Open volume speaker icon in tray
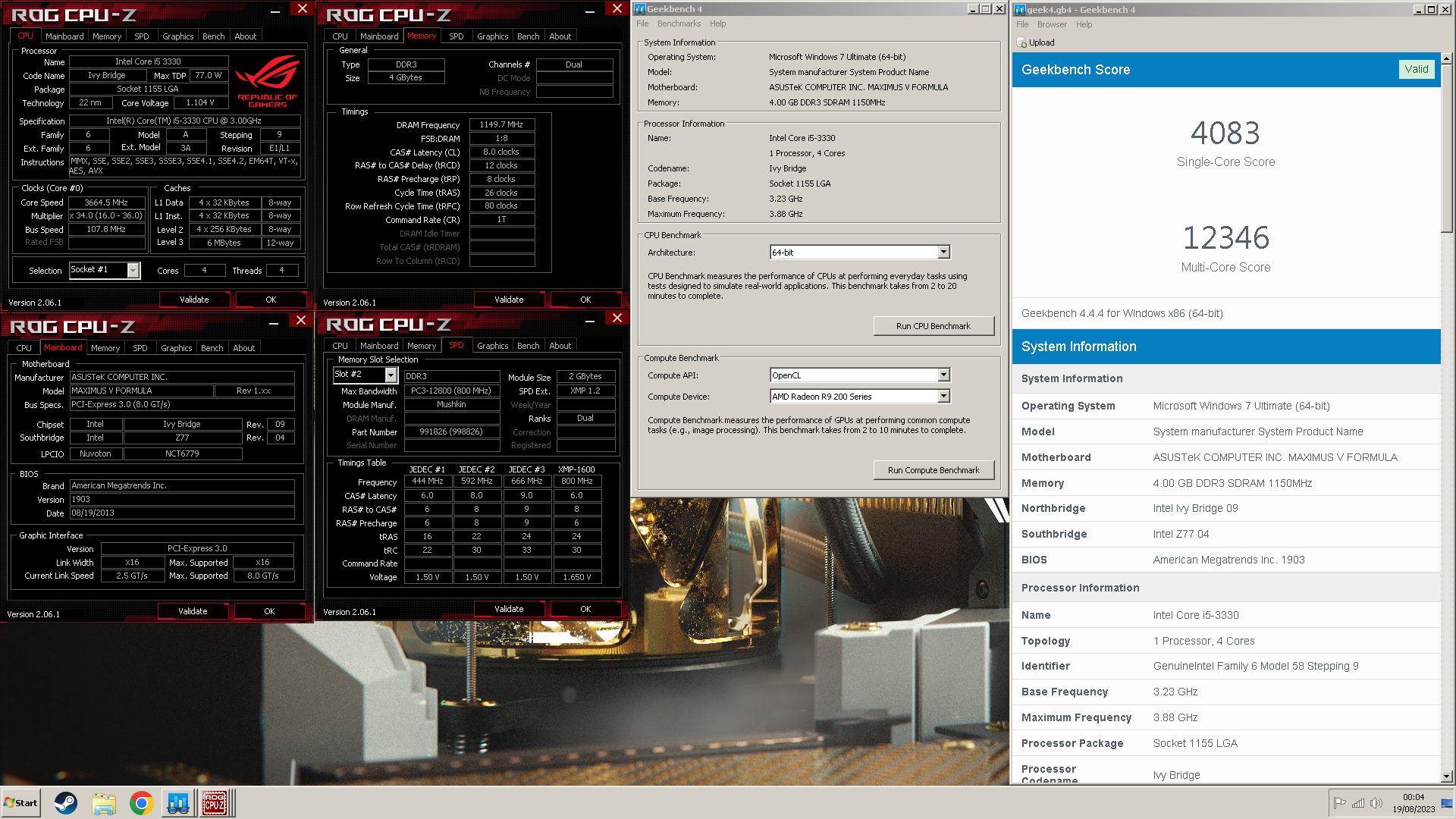Screen dimensions: 1456x819 1376,803
